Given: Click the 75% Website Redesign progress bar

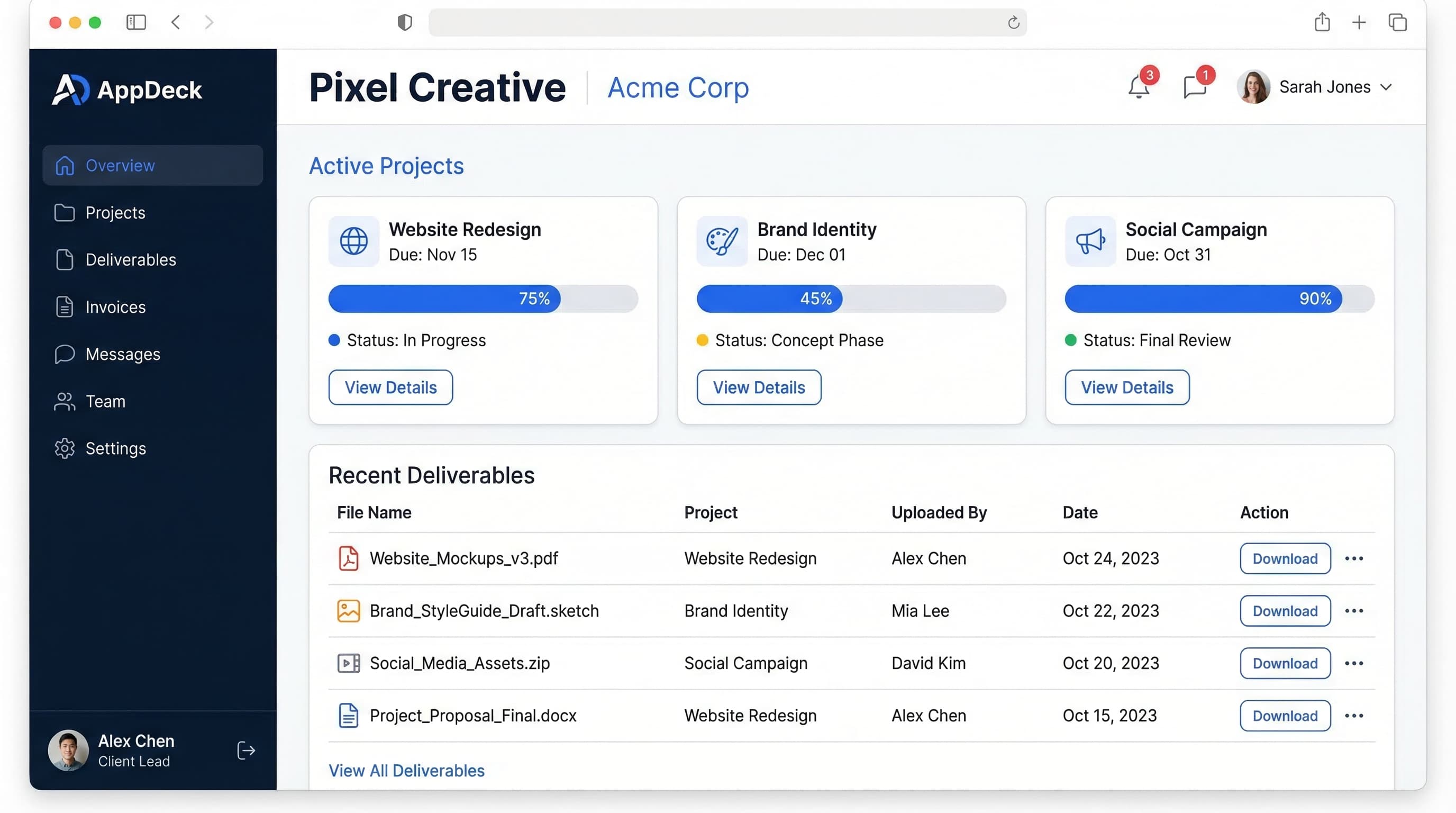Looking at the screenshot, I should click(483, 299).
